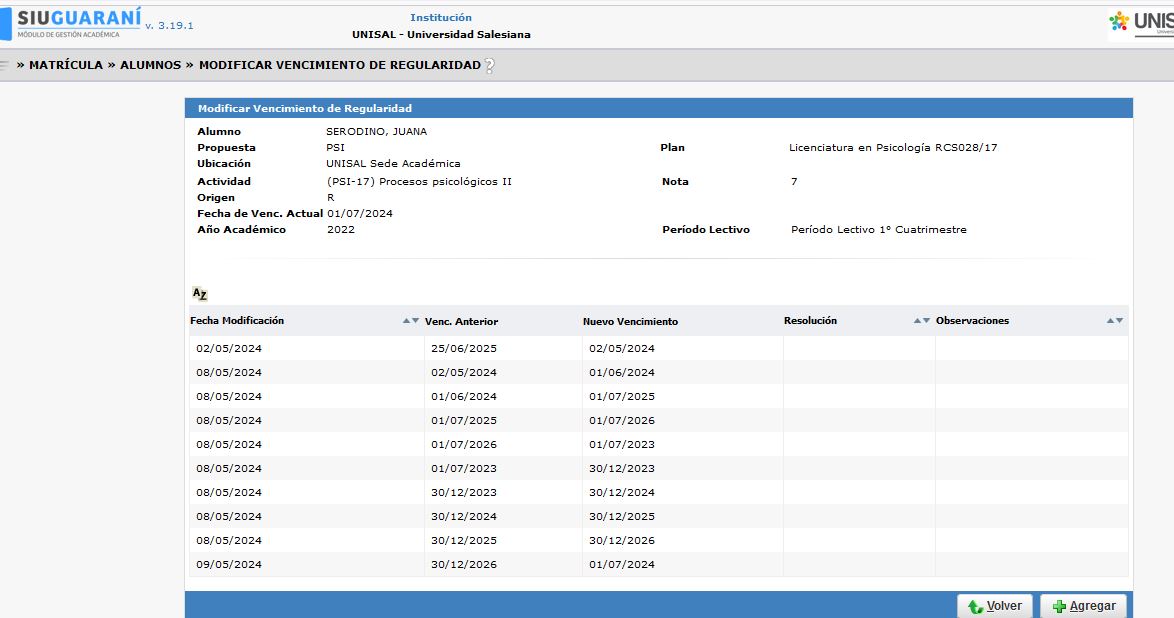Sort Resolución descending with down arrow
1174x618 pixels.
click(x=926, y=321)
